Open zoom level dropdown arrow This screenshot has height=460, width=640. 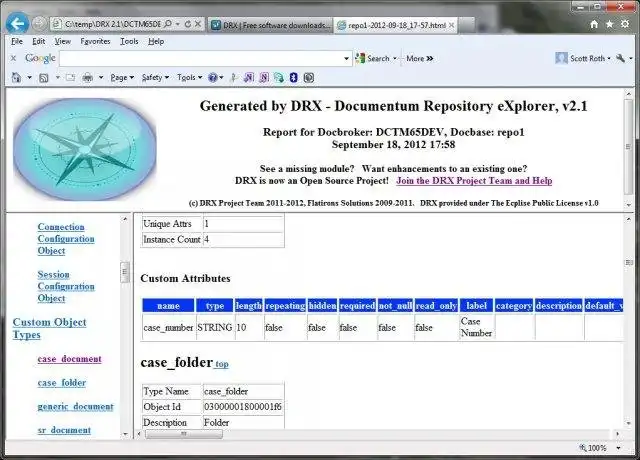click(619, 448)
